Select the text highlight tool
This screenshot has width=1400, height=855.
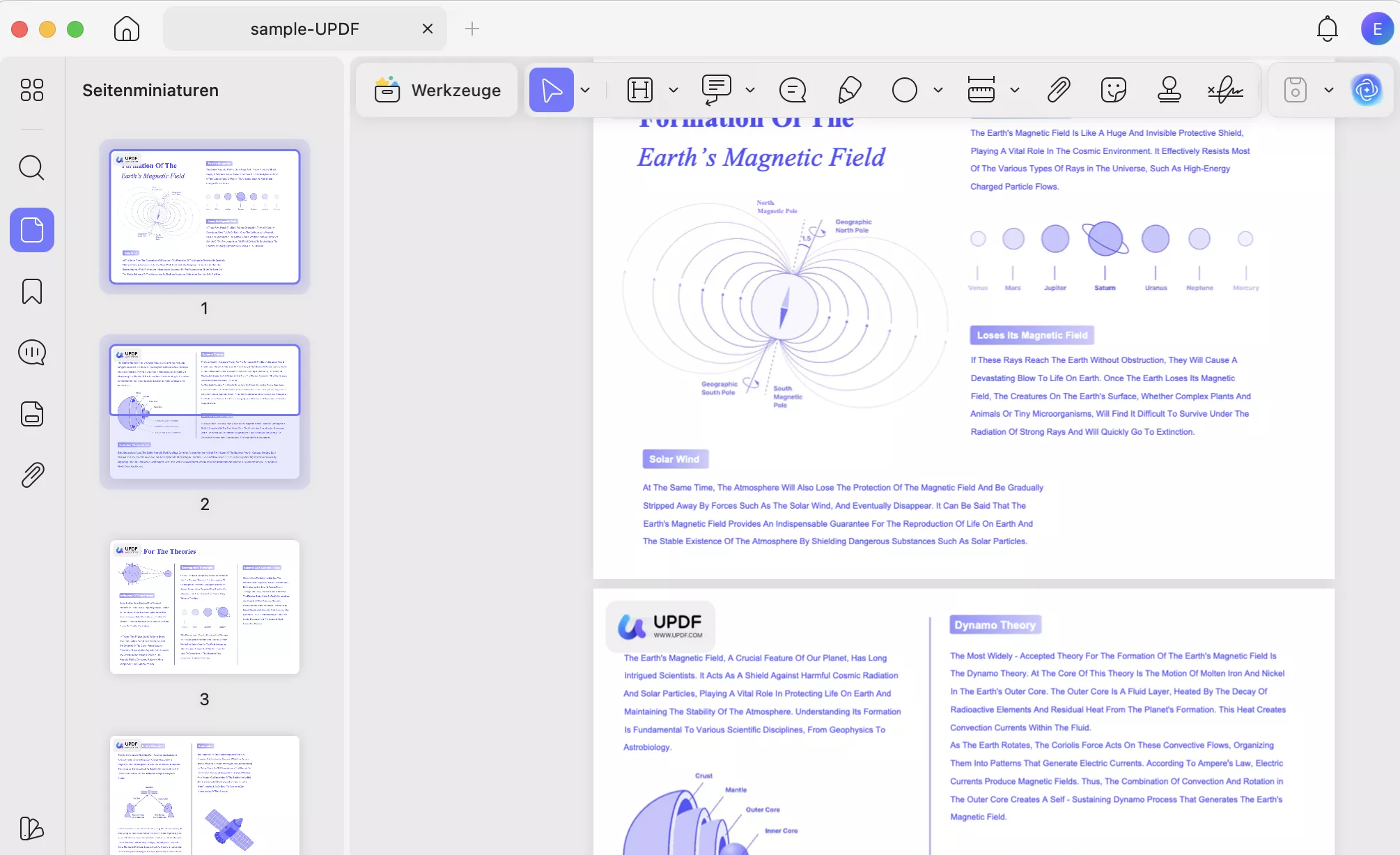[639, 90]
